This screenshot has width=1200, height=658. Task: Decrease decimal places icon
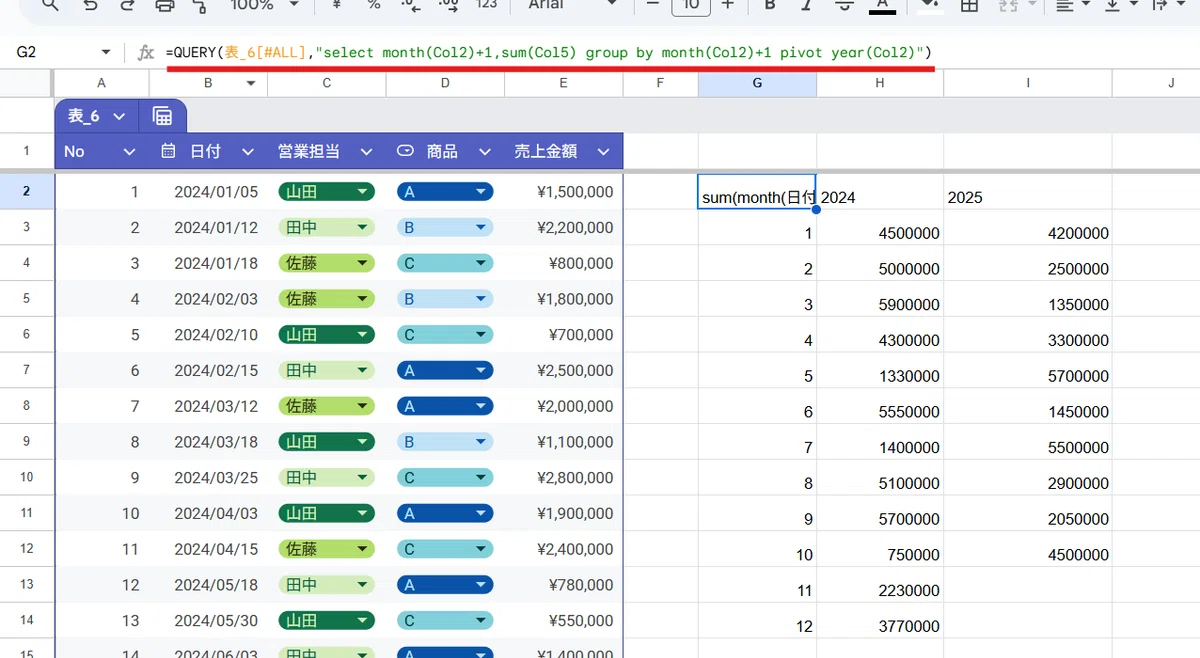[411, 5]
